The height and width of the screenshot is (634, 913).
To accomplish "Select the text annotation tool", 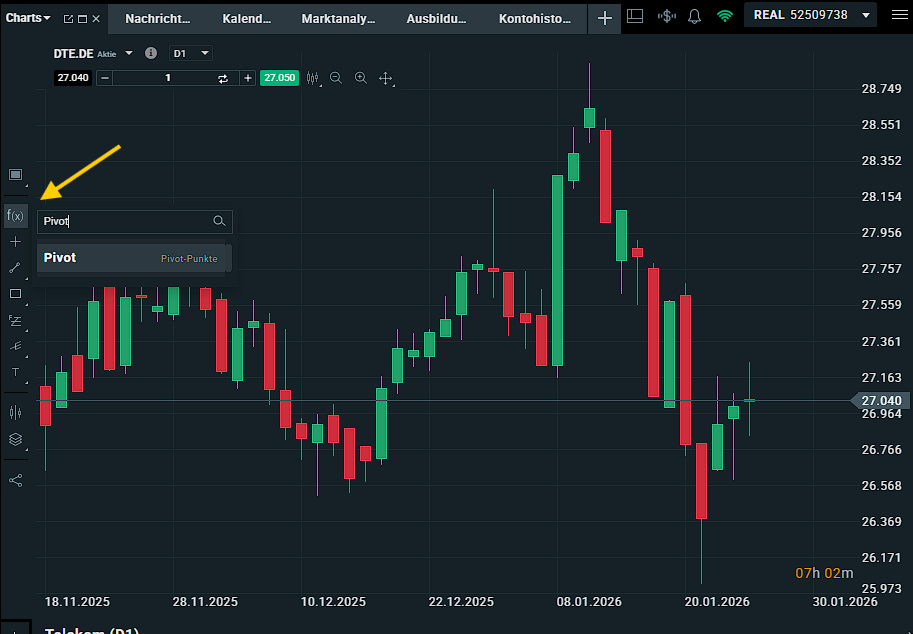I will pyautogui.click(x=15, y=372).
